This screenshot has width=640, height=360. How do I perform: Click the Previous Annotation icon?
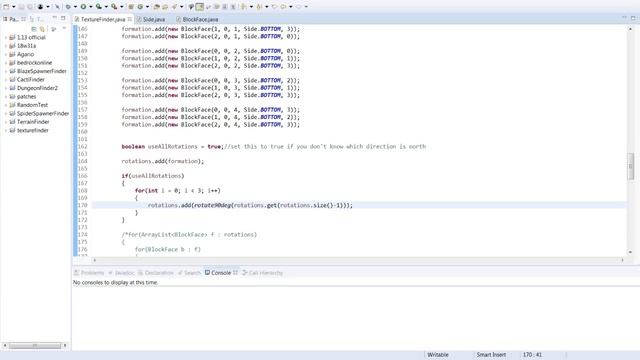click(259, 7)
